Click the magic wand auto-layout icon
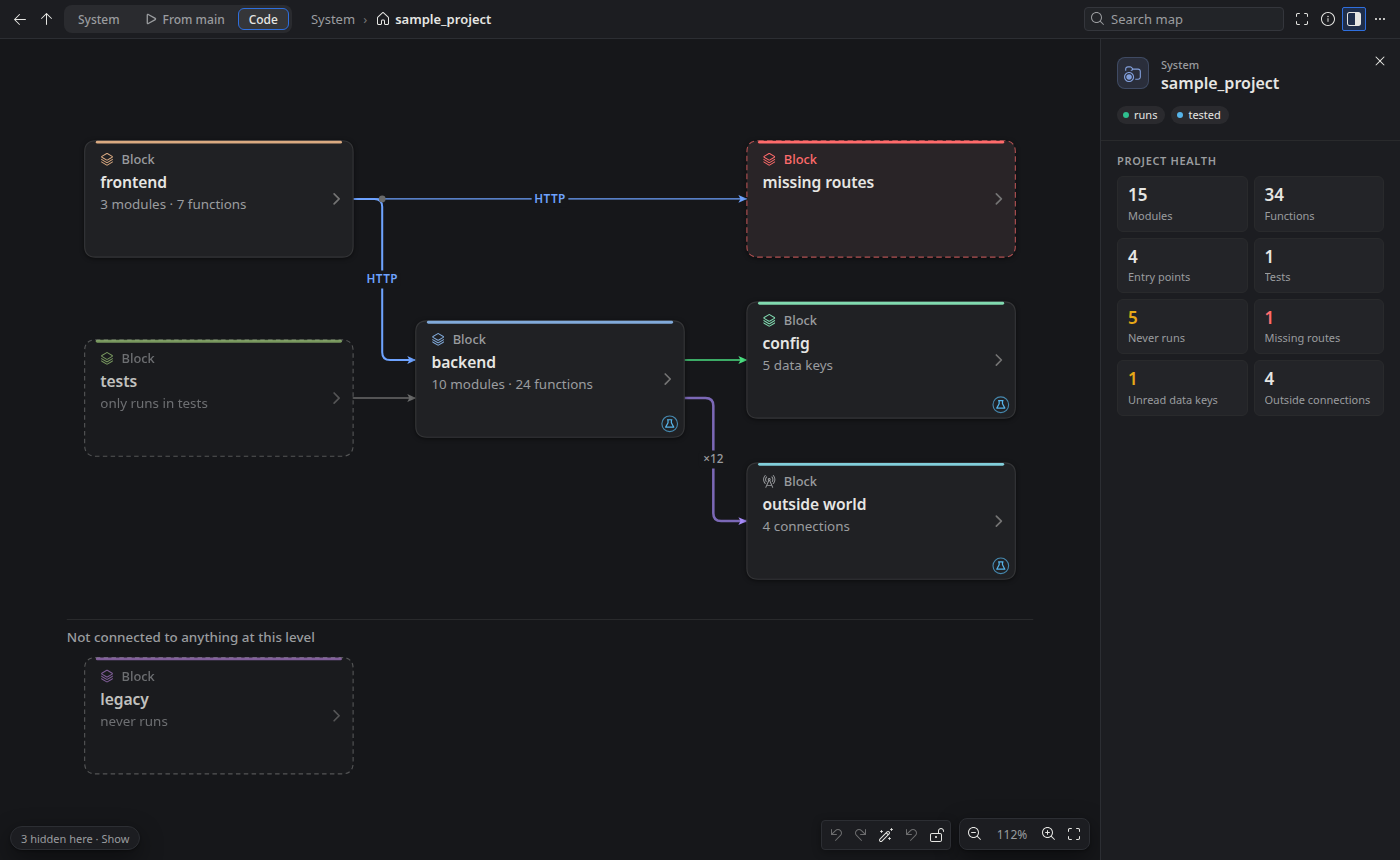This screenshot has width=1400, height=860. pyautogui.click(x=885, y=834)
